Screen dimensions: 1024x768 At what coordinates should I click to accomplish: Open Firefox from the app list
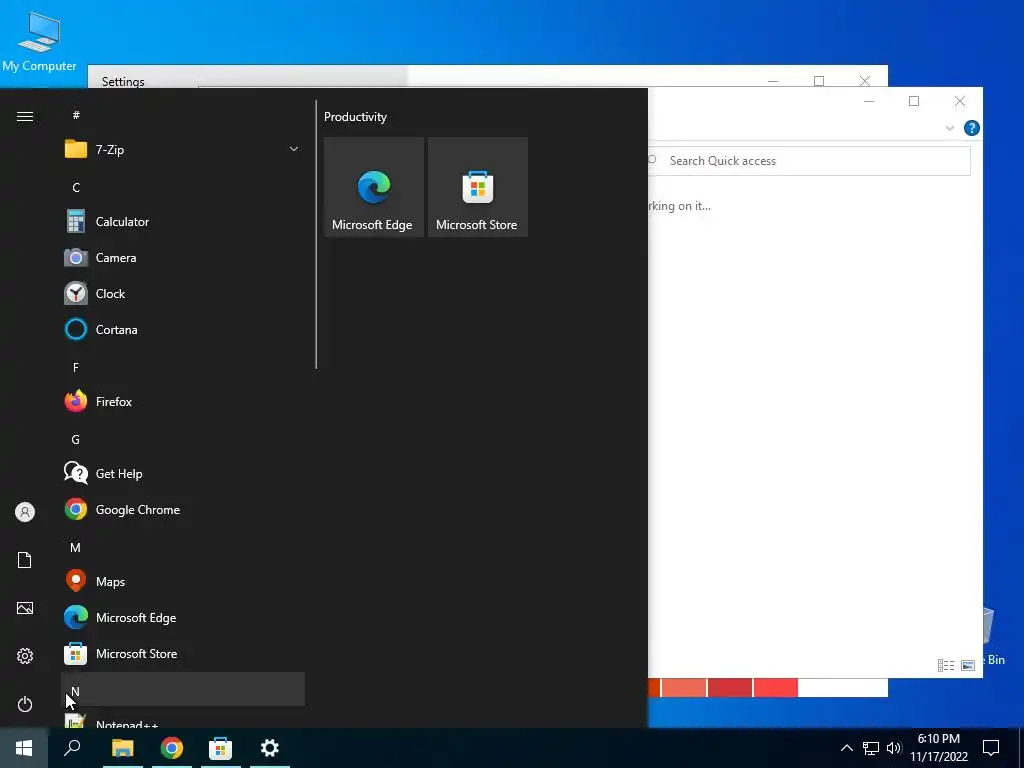tap(183, 401)
